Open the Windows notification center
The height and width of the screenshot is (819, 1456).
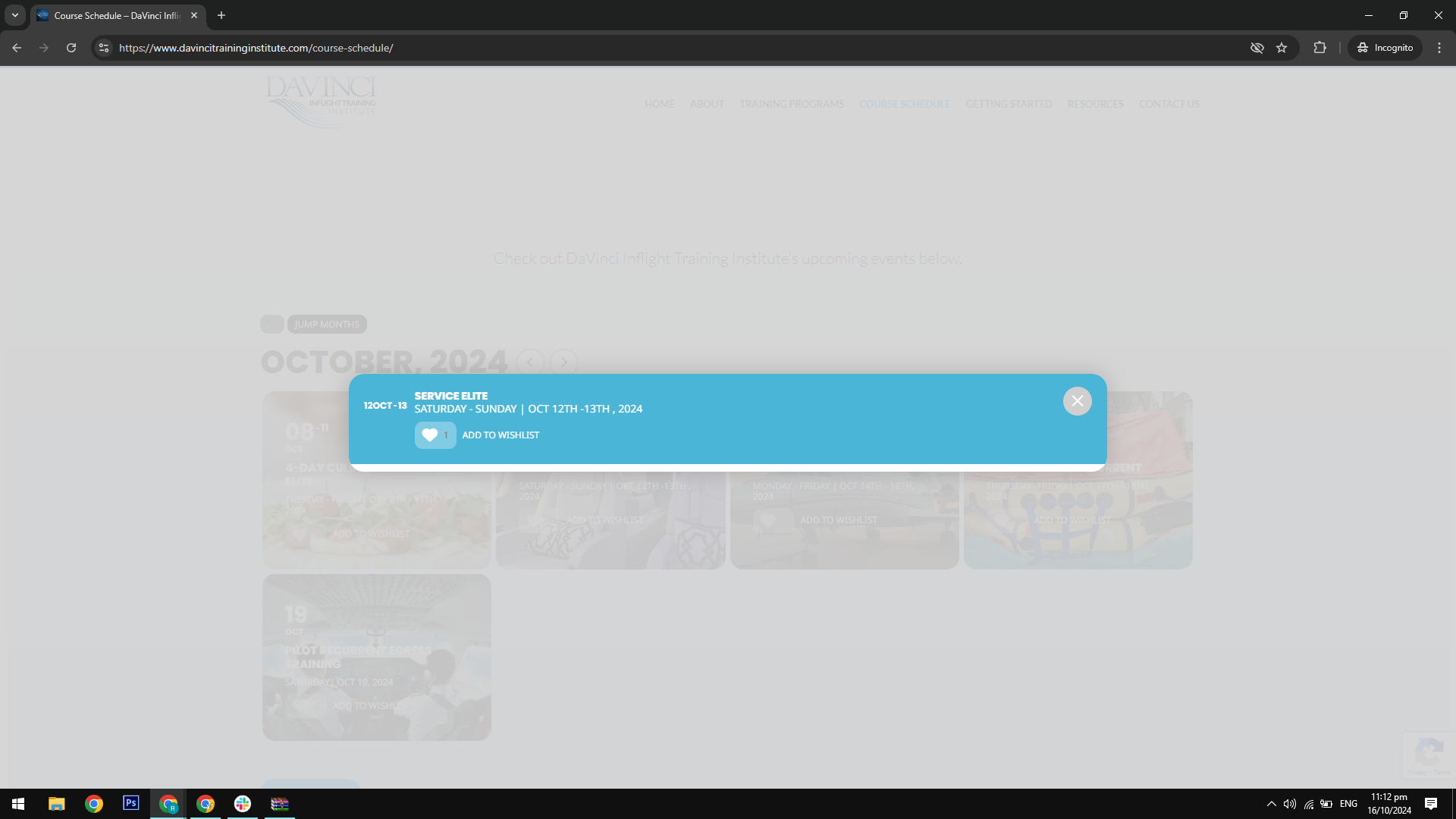(1431, 804)
